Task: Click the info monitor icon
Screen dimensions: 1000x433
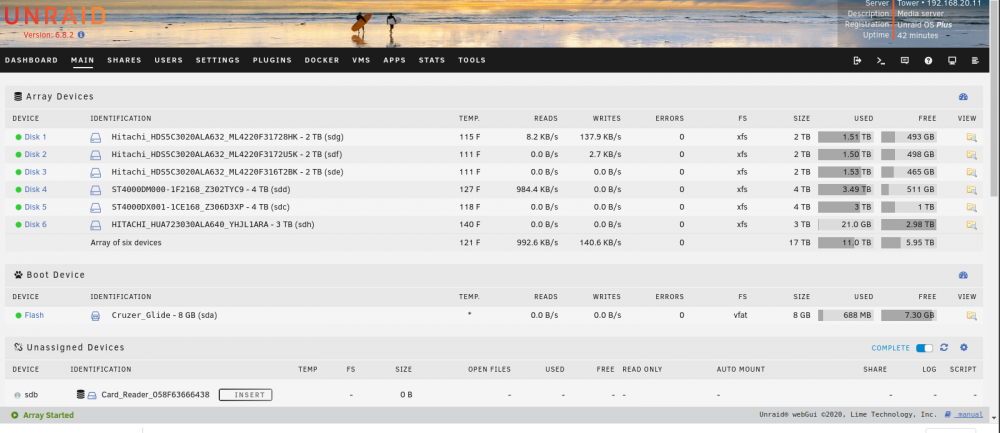Action: (952, 61)
